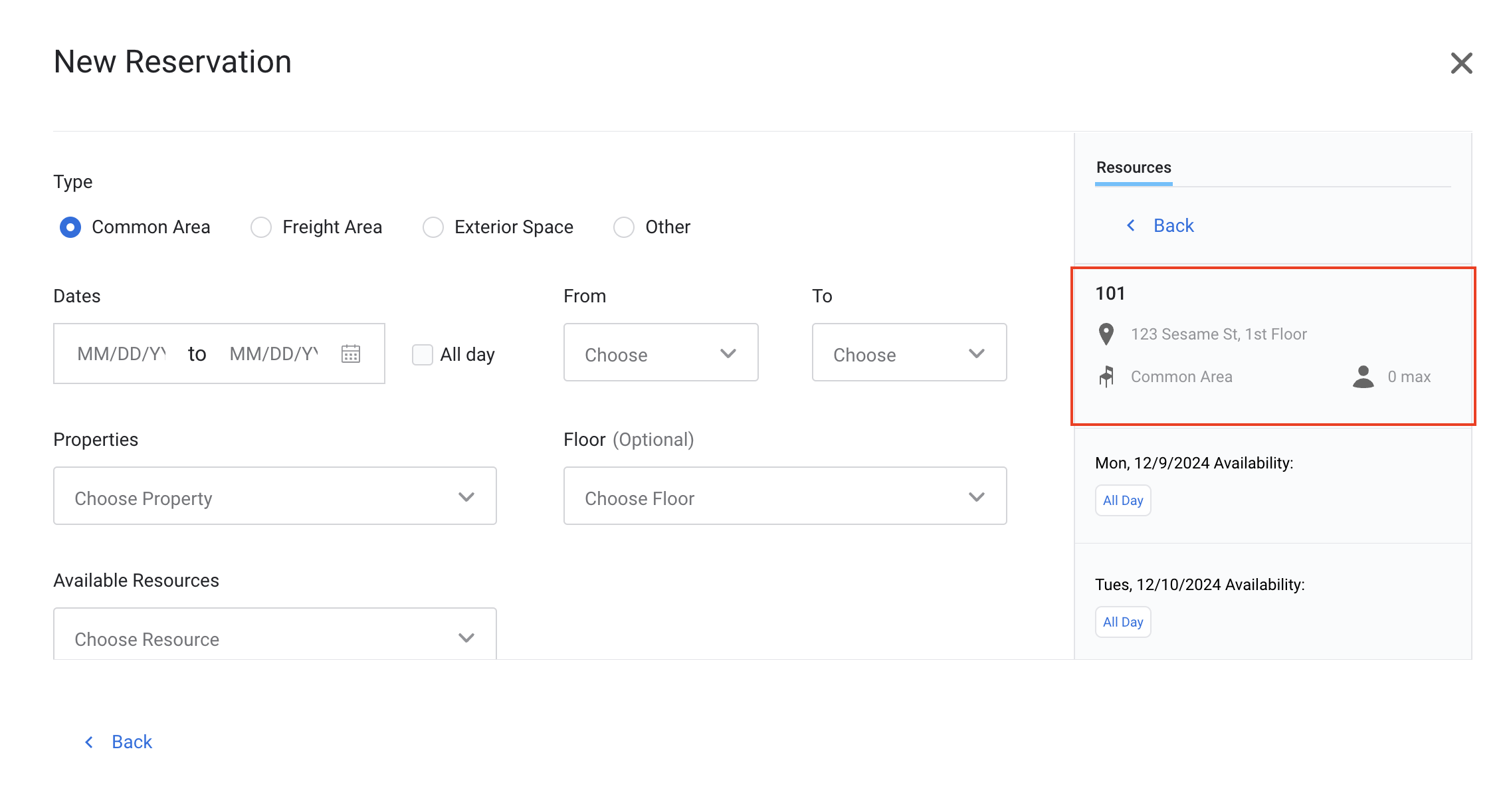
Task: Select the Exterior Space radio option
Action: pyautogui.click(x=433, y=227)
